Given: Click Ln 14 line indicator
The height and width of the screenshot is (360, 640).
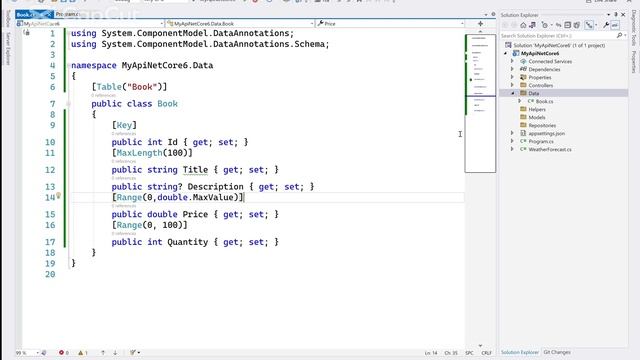Looking at the screenshot, I should pyautogui.click(x=431, y=353).
